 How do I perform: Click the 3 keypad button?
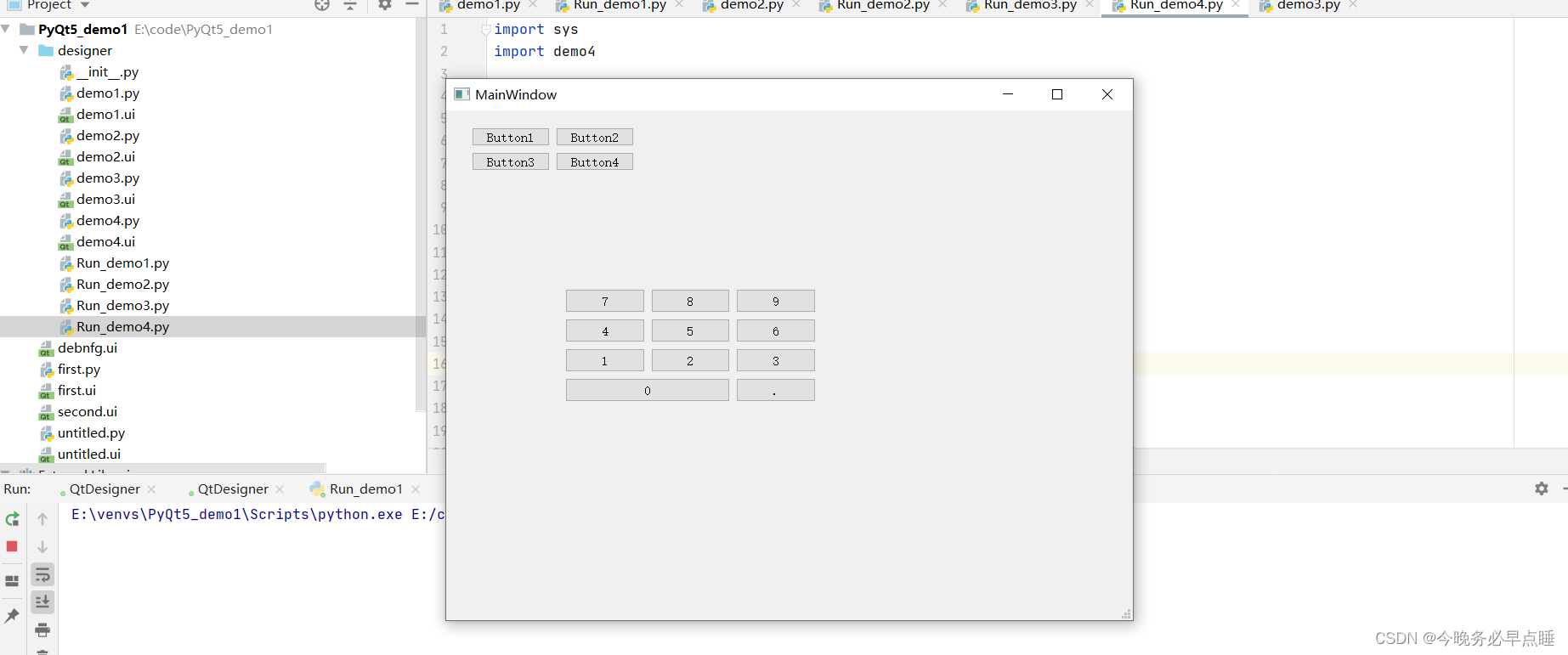click(776, 361)
